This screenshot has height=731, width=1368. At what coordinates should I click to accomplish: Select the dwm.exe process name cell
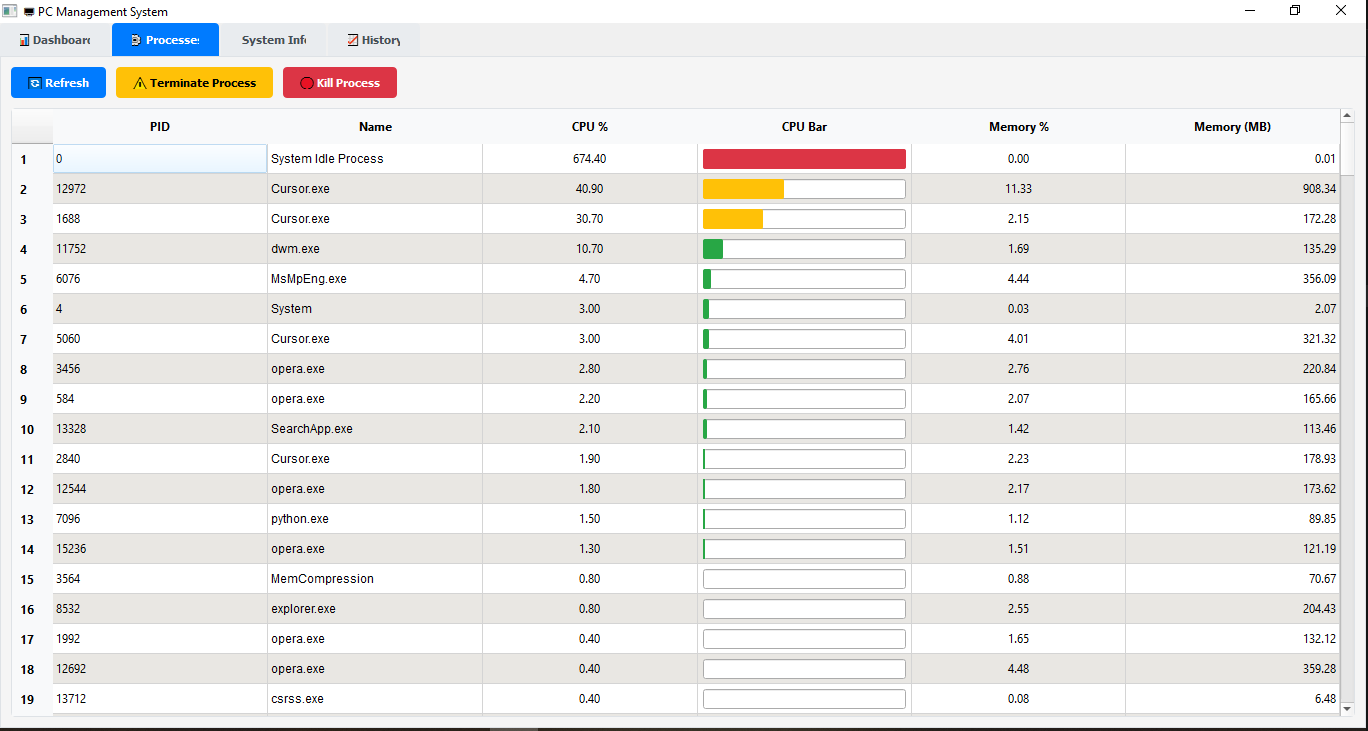[375, 249]
